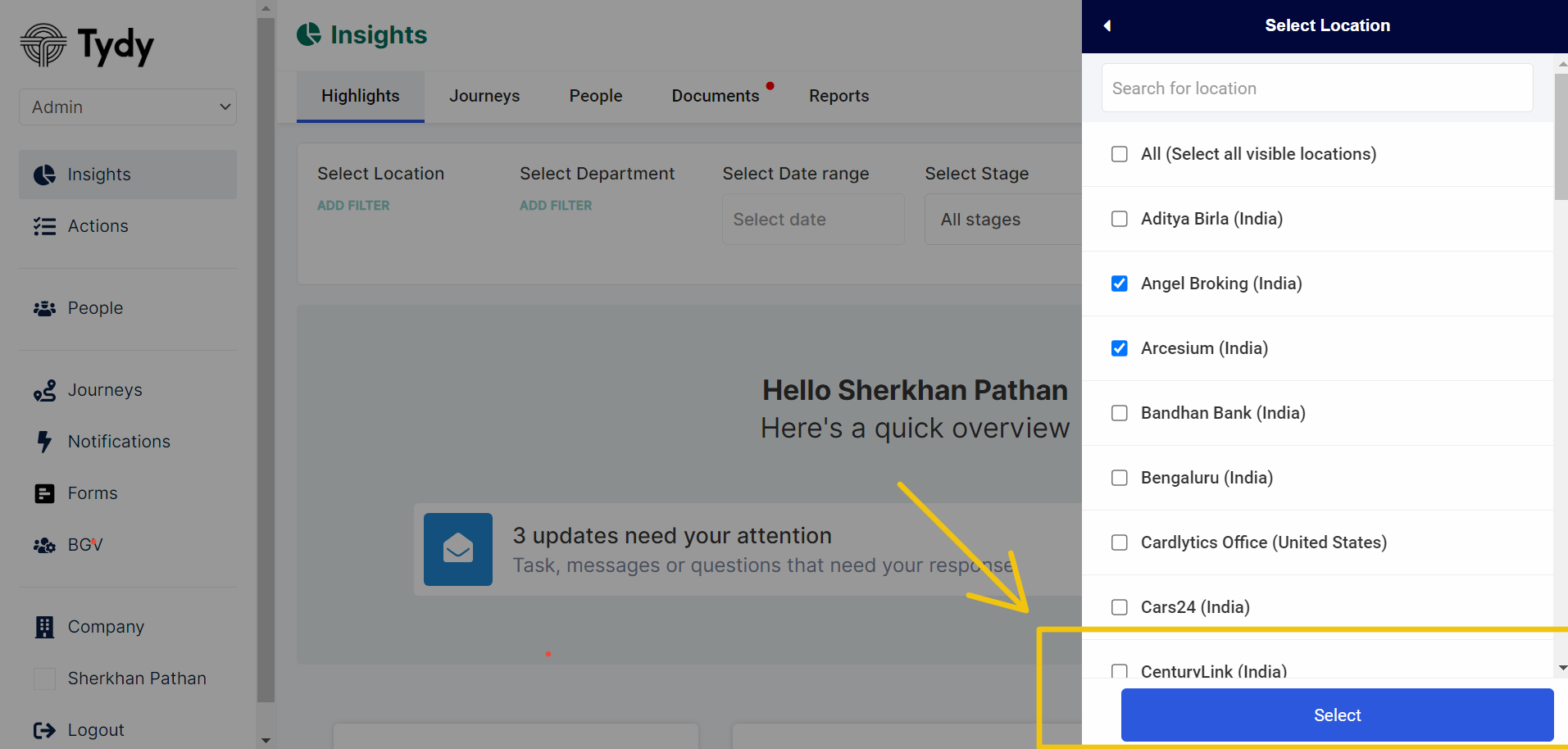The height and width of the screenshot is (749, 1568).
Task: Click the Logout link
Action: point(96,730)
